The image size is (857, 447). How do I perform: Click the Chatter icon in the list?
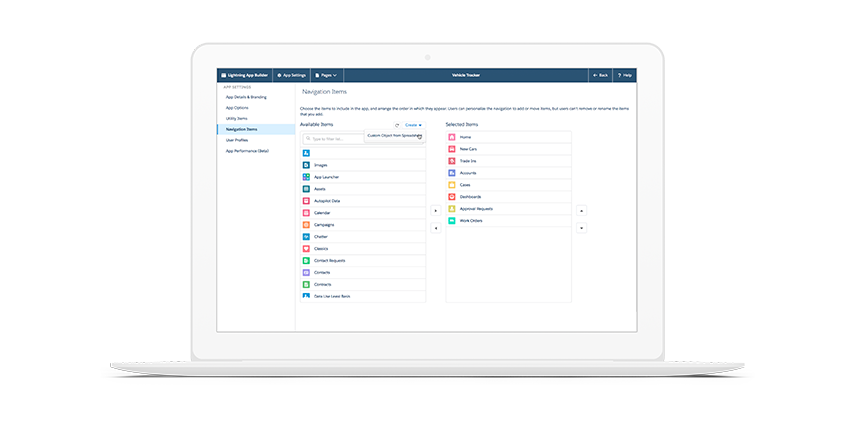click(x=307, y=237)
